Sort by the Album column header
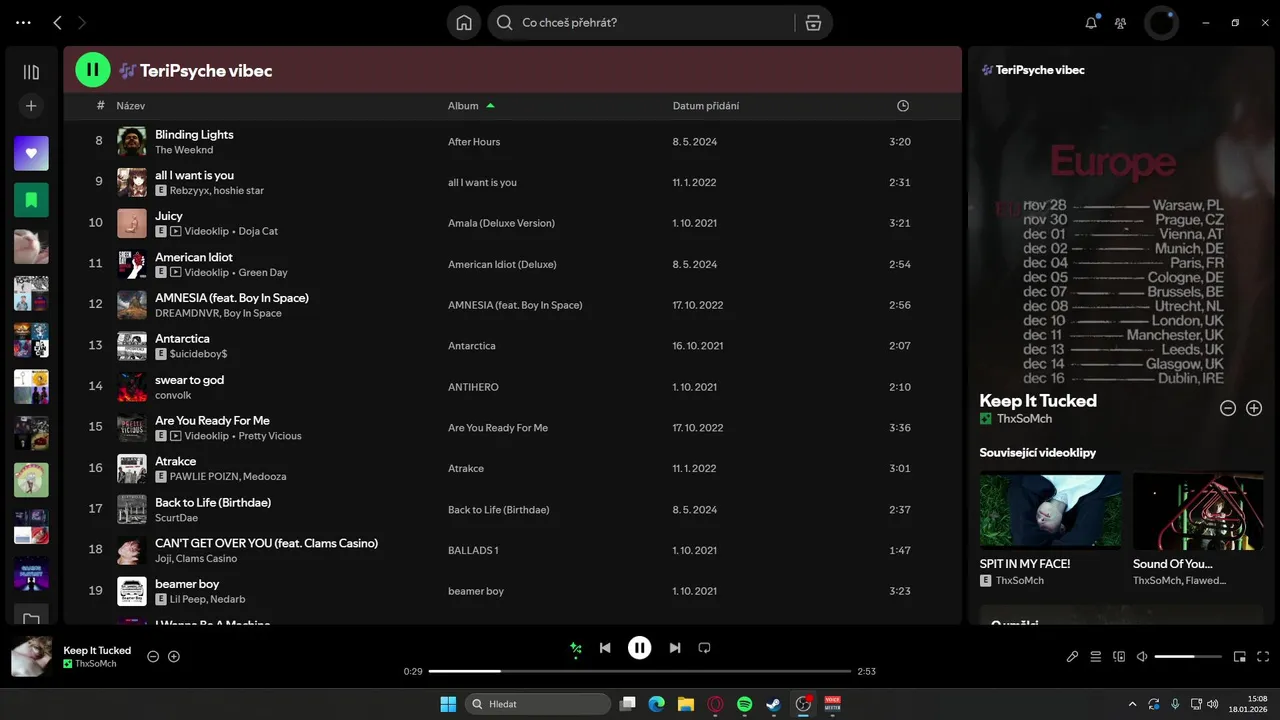This screenshot has height=720, width=1280. (x=463, y=106)
